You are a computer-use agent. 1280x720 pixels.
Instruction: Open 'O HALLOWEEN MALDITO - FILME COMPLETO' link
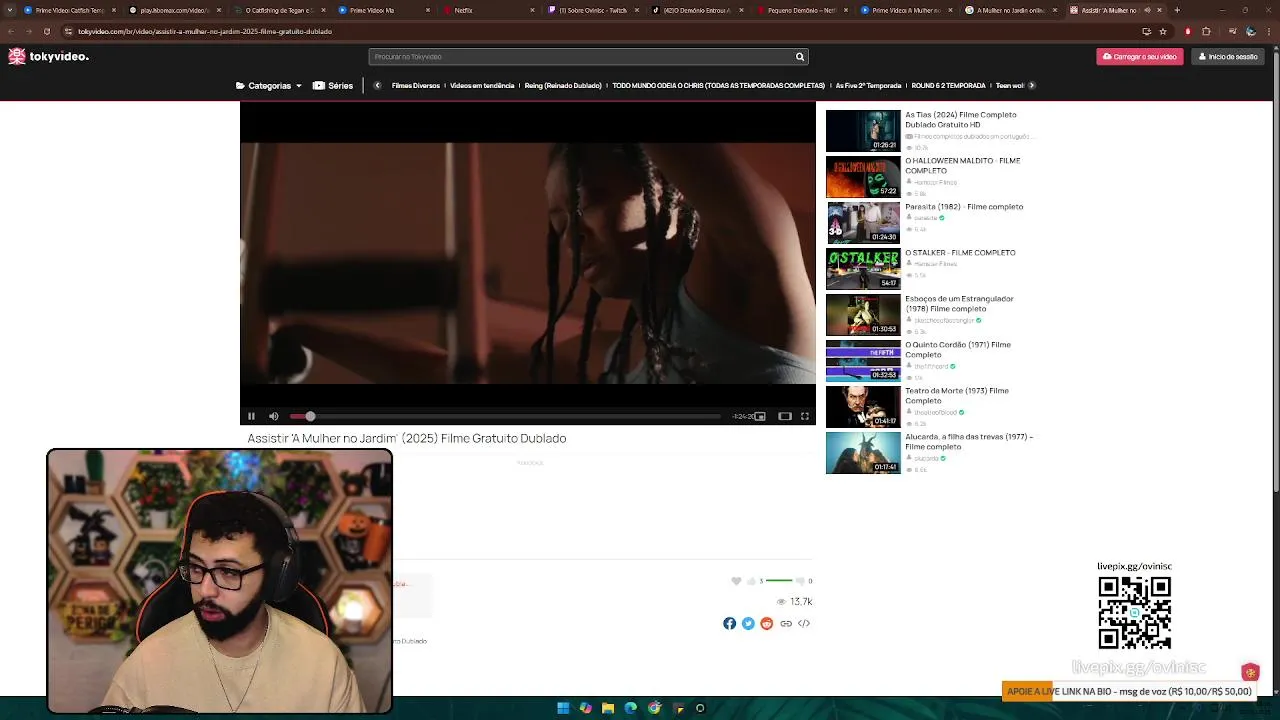(x=962, y=166)
